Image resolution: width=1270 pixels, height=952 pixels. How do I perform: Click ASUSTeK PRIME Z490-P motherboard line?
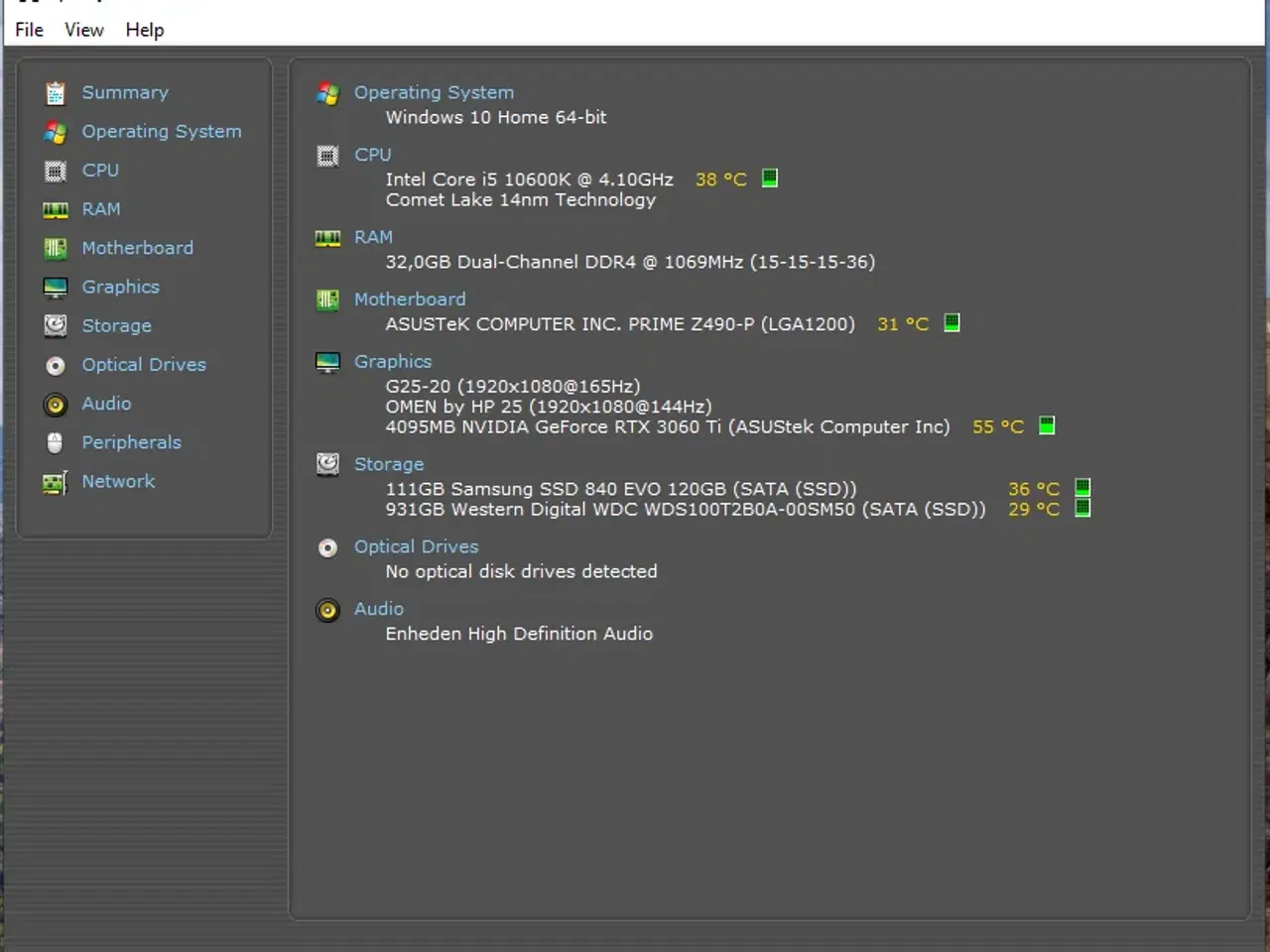point(620,324)
